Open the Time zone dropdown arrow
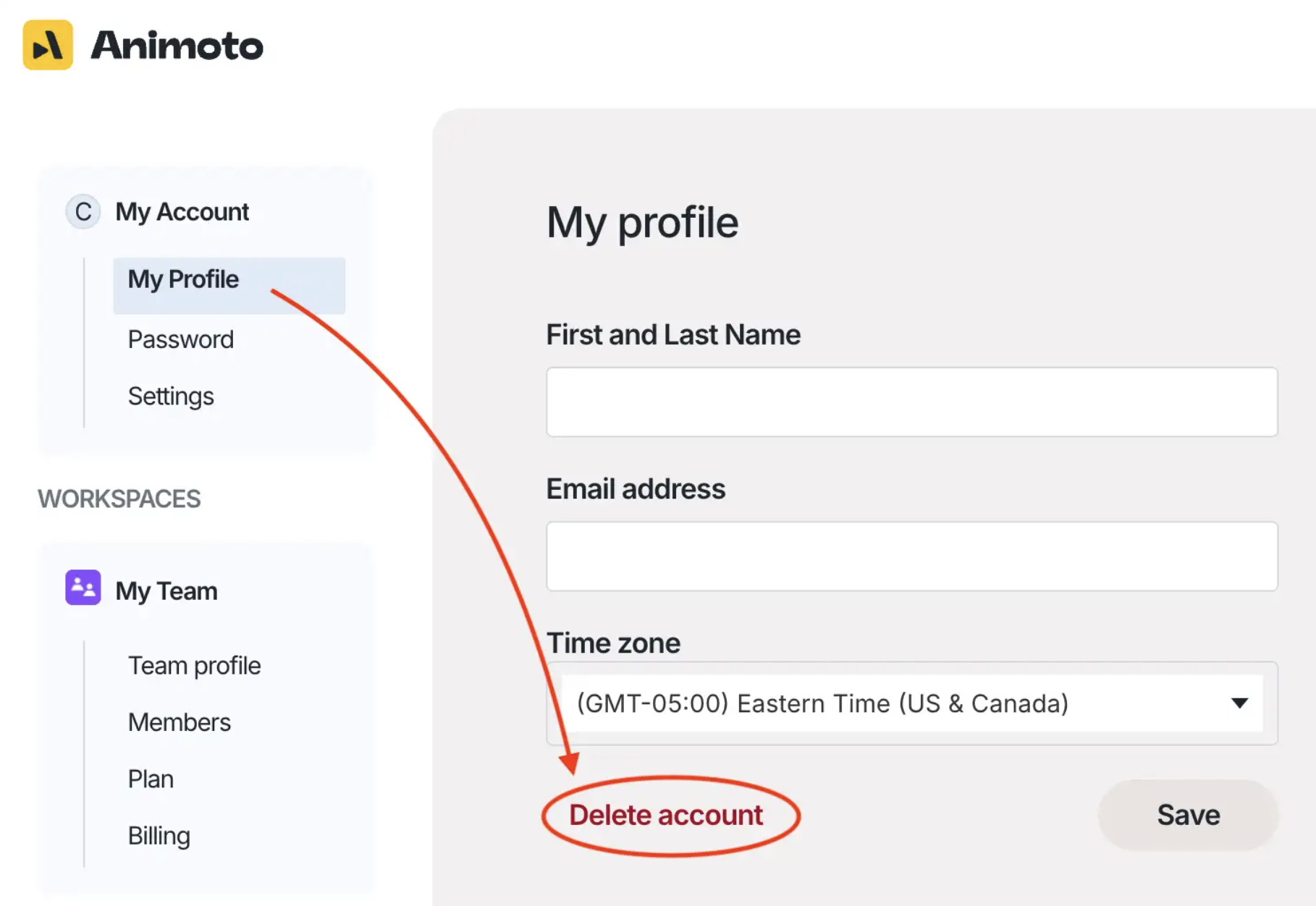Image resolution: width=1316 pixels, height=906 pixels. (1239, 703)
